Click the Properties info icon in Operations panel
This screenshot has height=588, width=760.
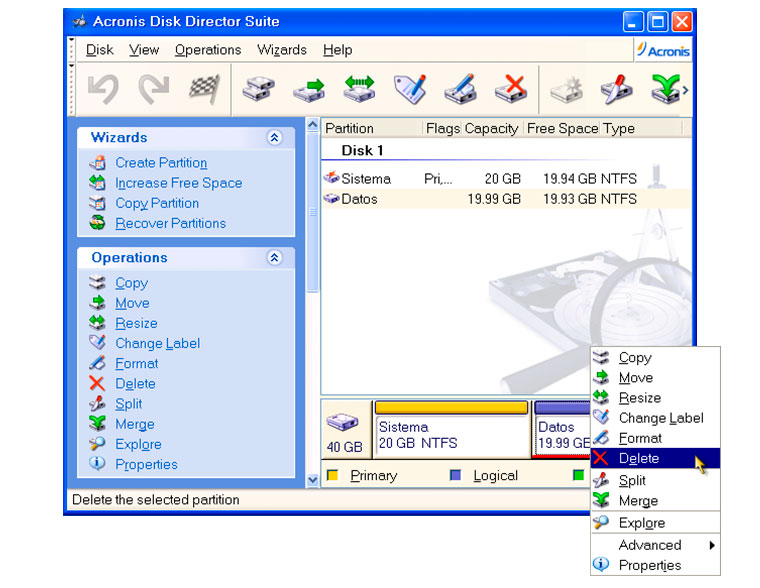[x=97, y=464]
